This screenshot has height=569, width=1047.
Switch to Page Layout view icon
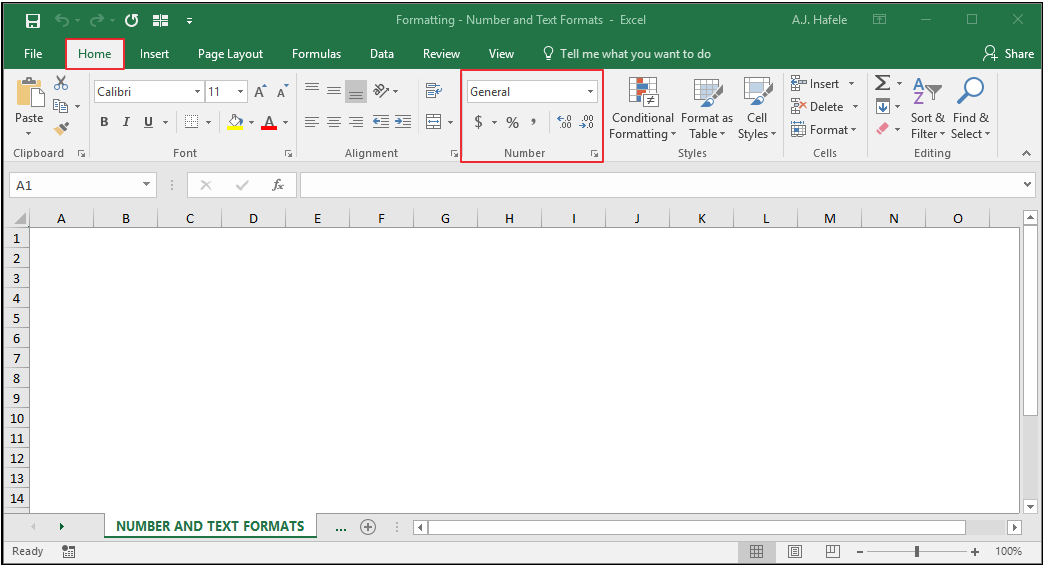(795, 551)
